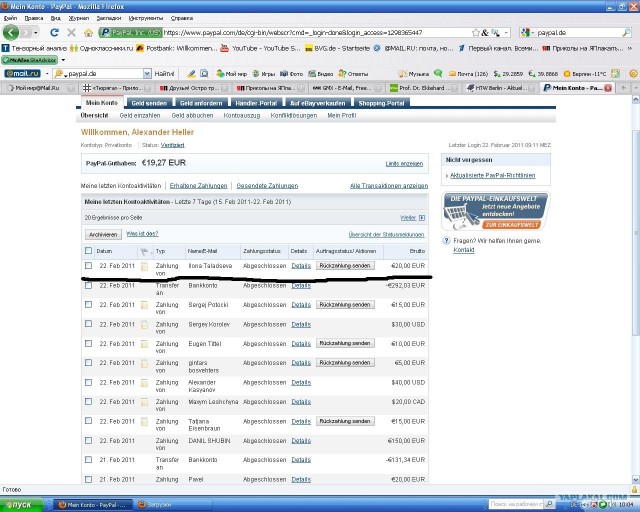The height and width of the screenshot is (512, 640).
Task: Click the euro exchange rate 39.8868 indicator
Action: click(543, 74)
